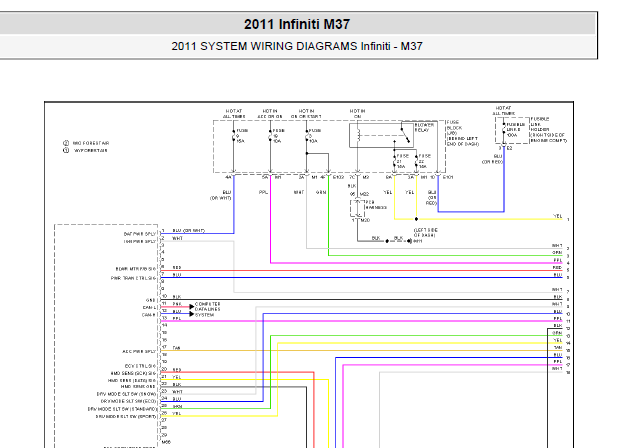Click the 'COMPUTER DATA LINES SYSTEM' reference
Screen dimensions: 621x448
208,309
